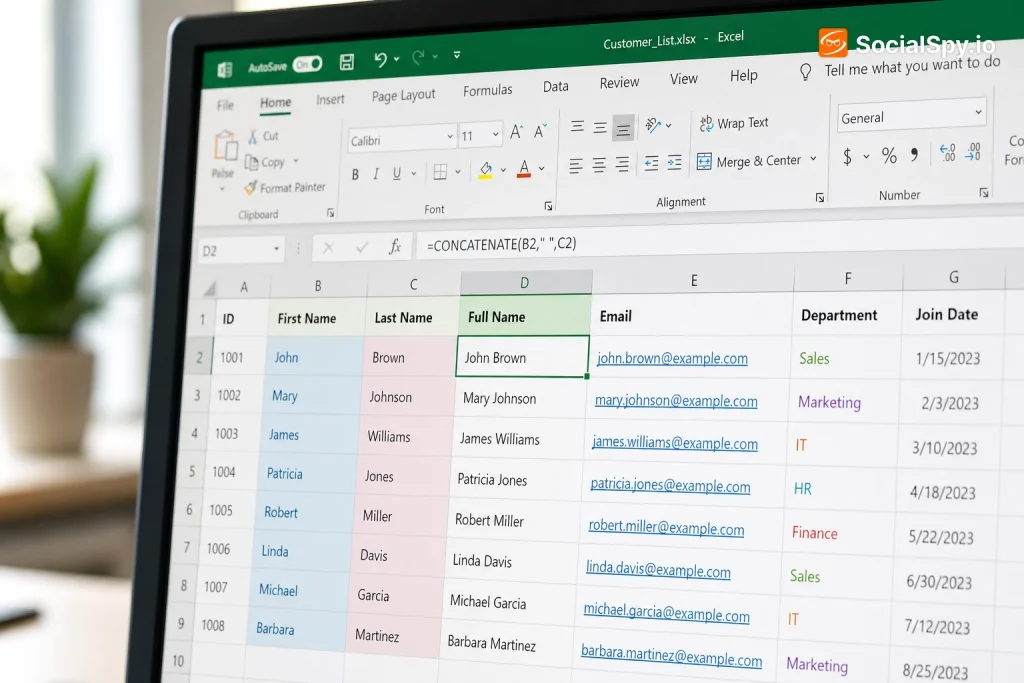
Task: Open the Merge & Center dropdown arrow
Action: [813, 158]
